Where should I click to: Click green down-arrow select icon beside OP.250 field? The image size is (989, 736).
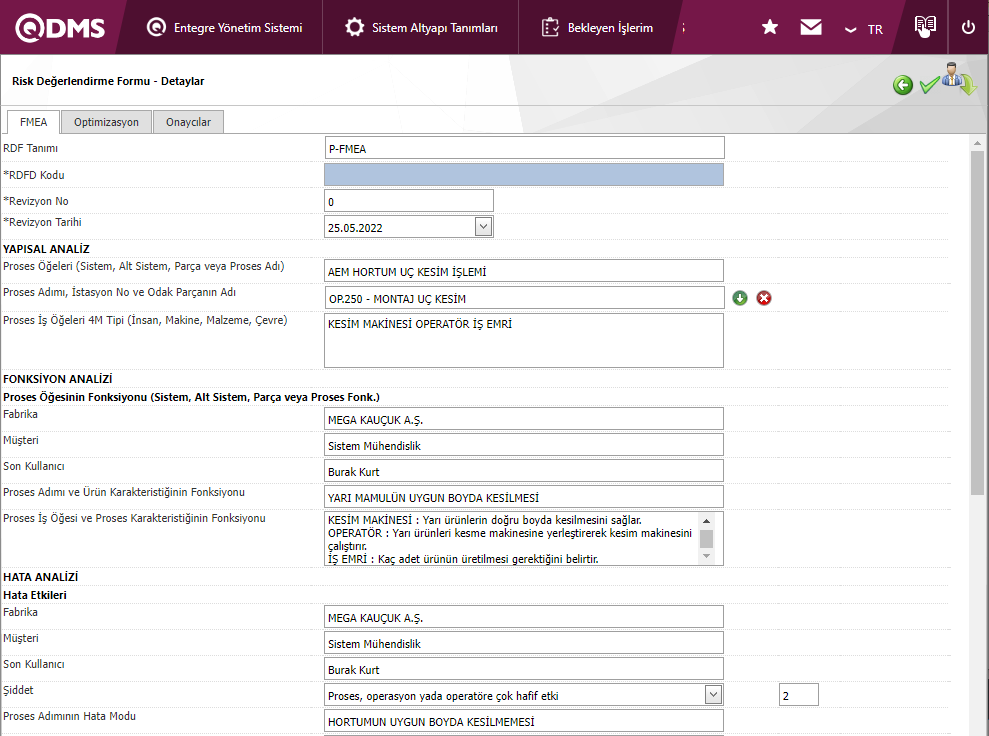(740, 298)
